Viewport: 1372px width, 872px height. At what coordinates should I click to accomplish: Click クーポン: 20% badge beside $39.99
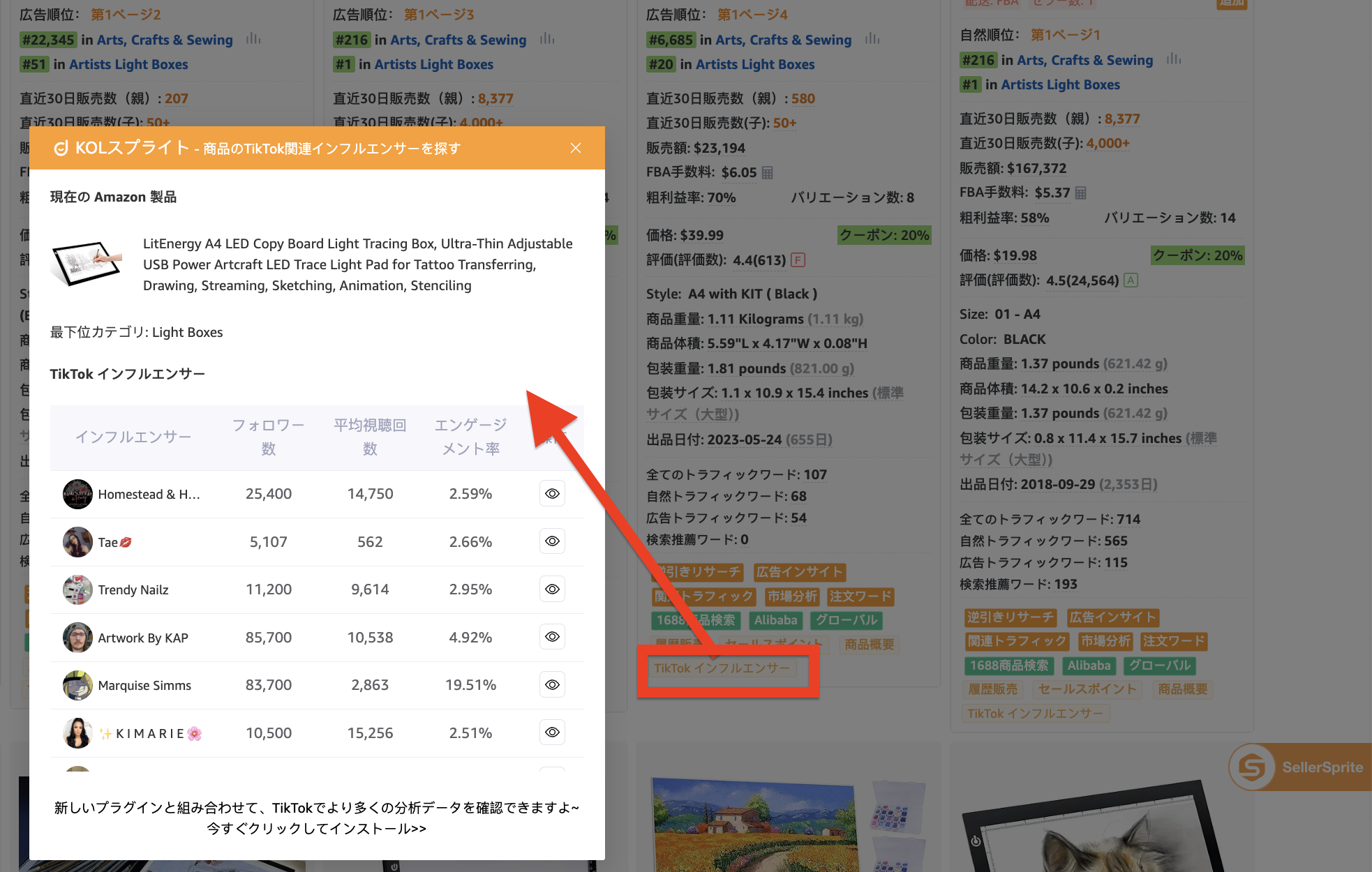click(884, 235)
